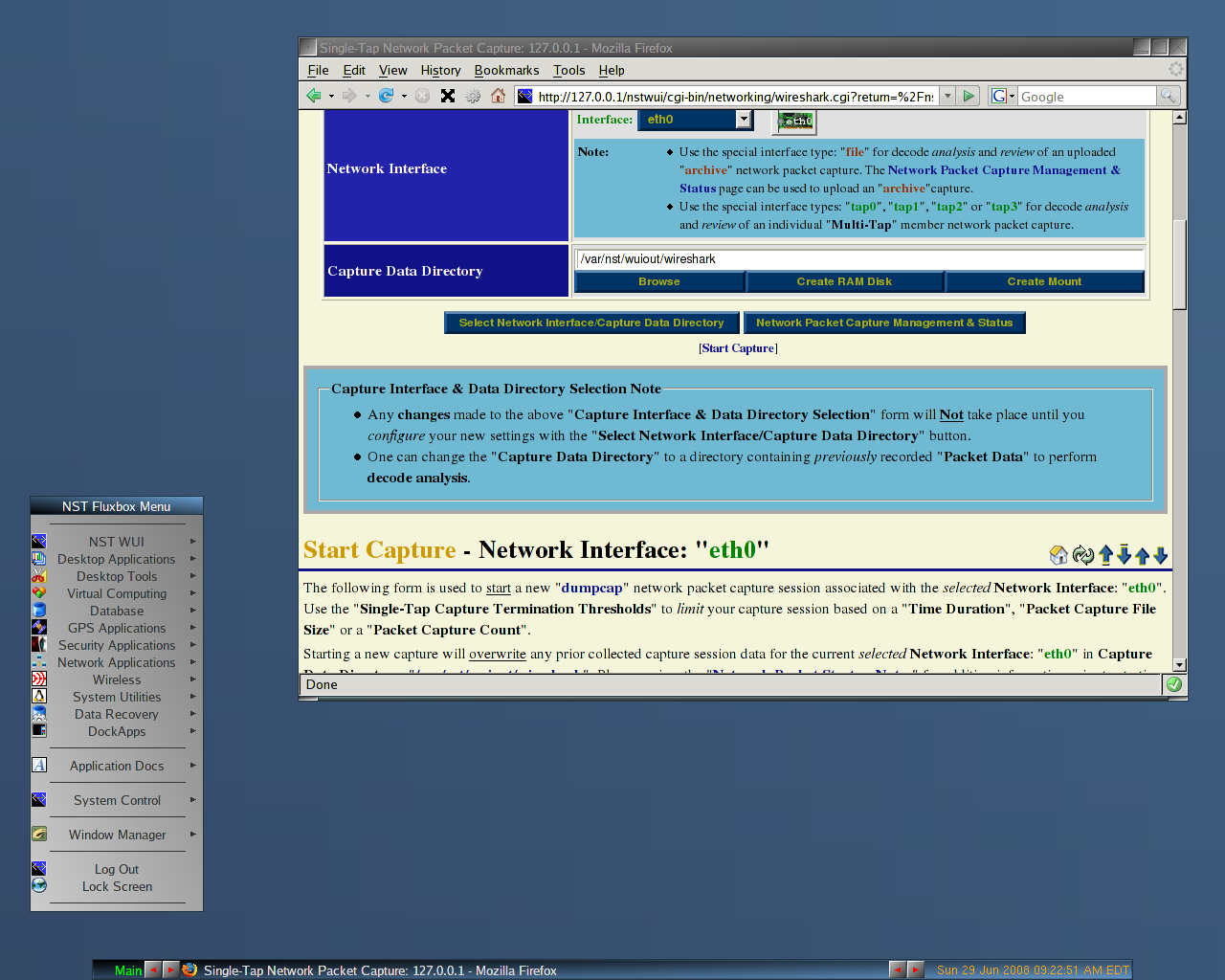Open Application Docs in Fluxbox menu

[x=117, y=766]
